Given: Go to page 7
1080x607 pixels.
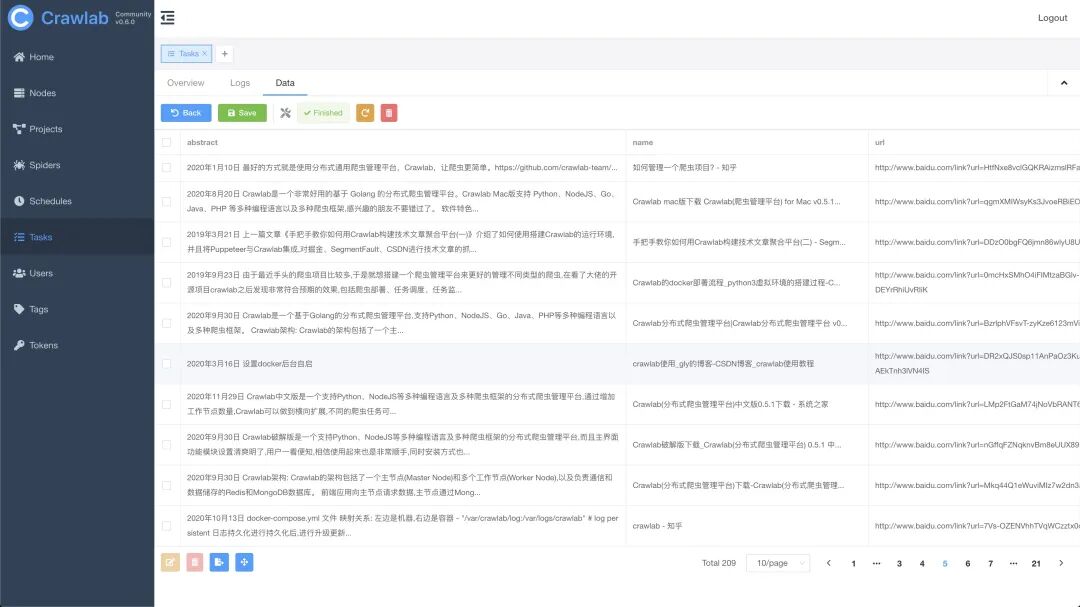Looking at the screenshot, I should [990, 564].
